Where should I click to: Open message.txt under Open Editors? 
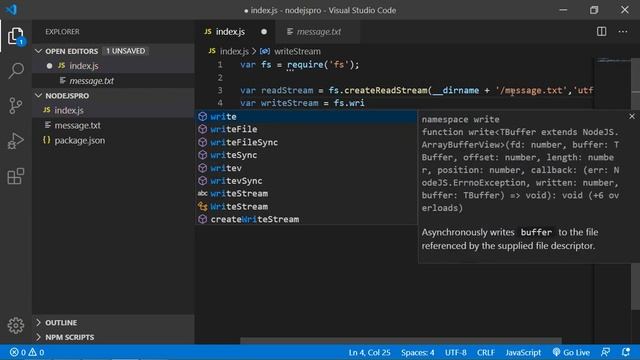pos(113,81)
